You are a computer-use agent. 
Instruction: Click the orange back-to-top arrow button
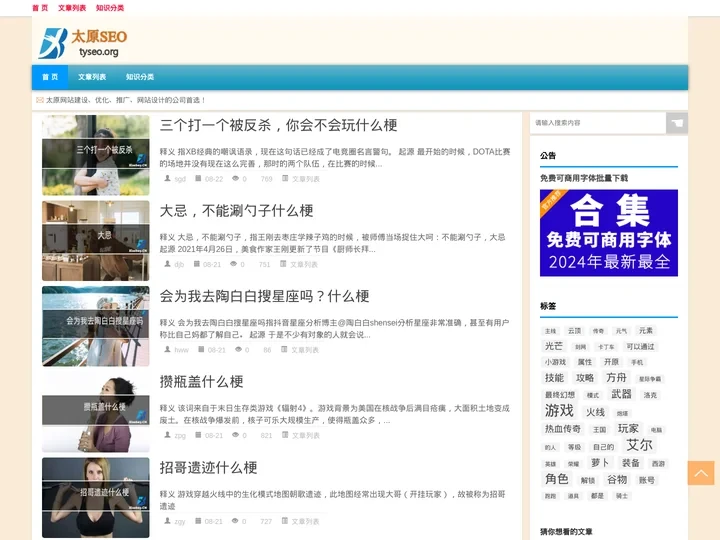701,473
